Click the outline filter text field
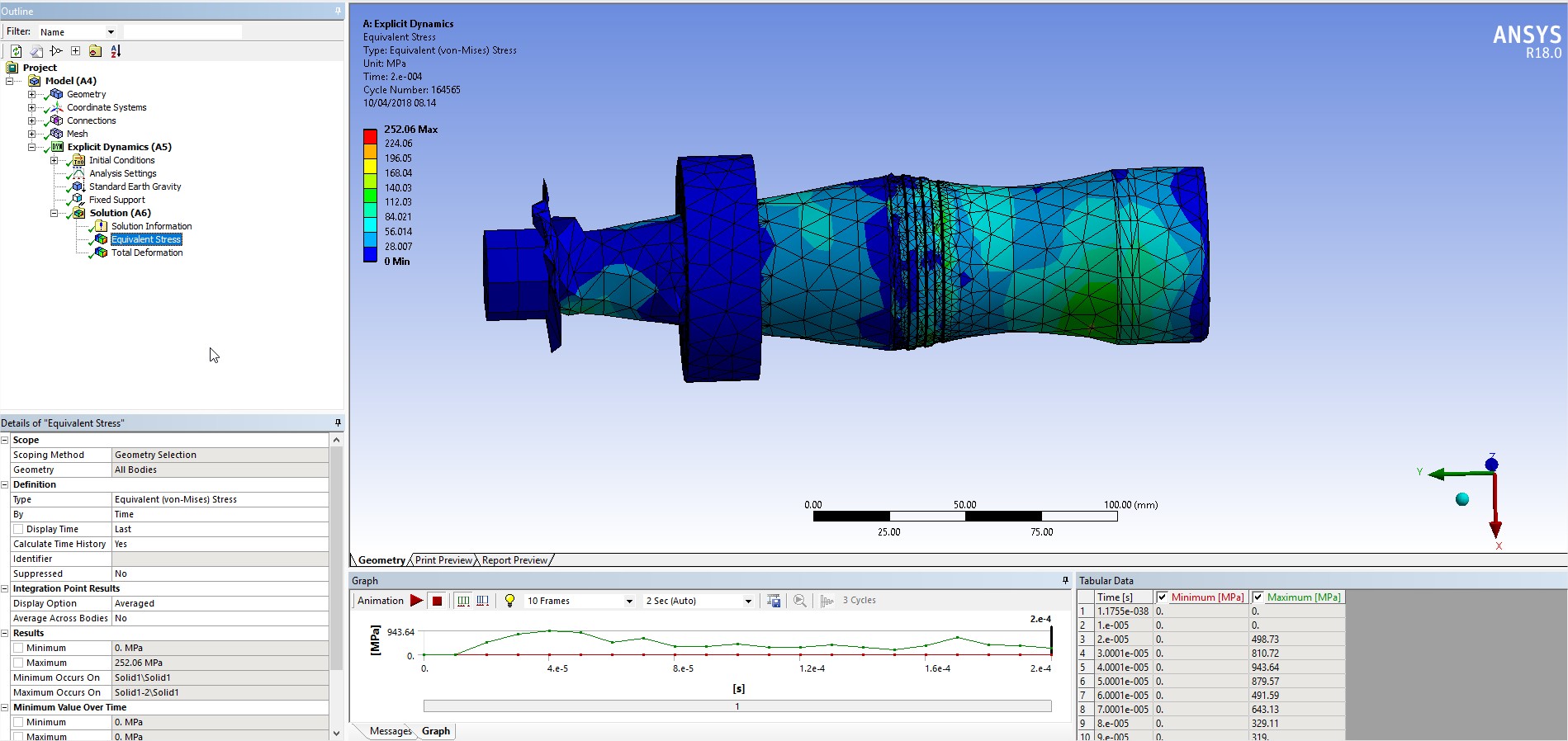1568x741 pixels. [x=182, y=31]
